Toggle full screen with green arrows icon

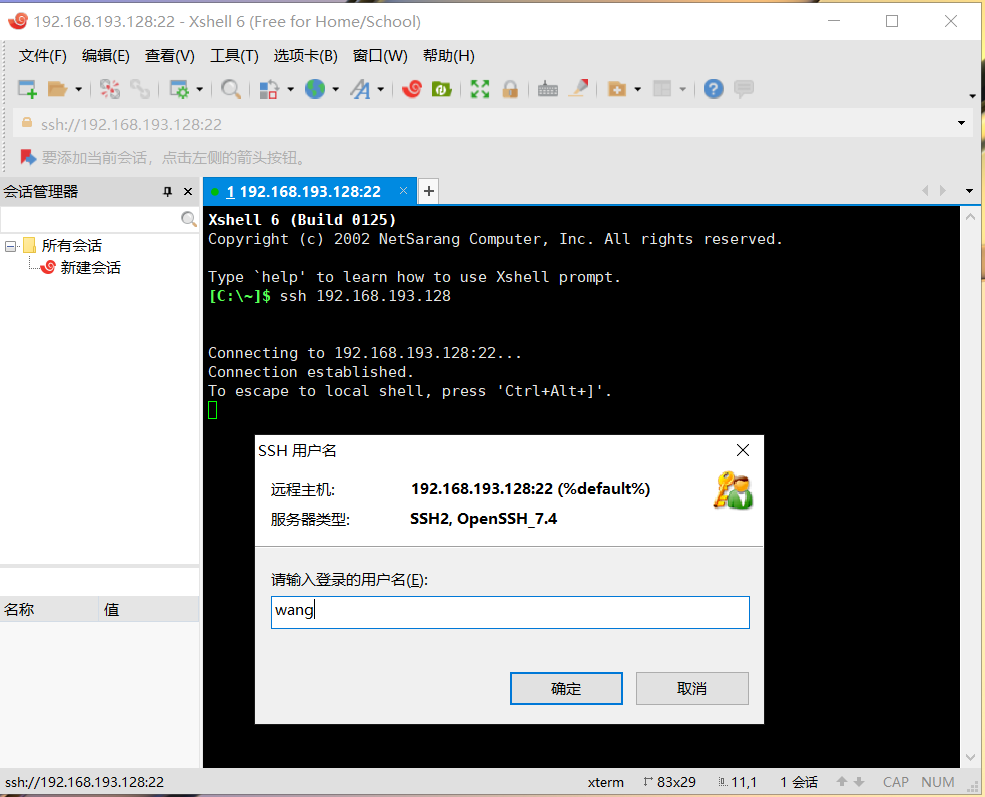click(x=480, y=89)
